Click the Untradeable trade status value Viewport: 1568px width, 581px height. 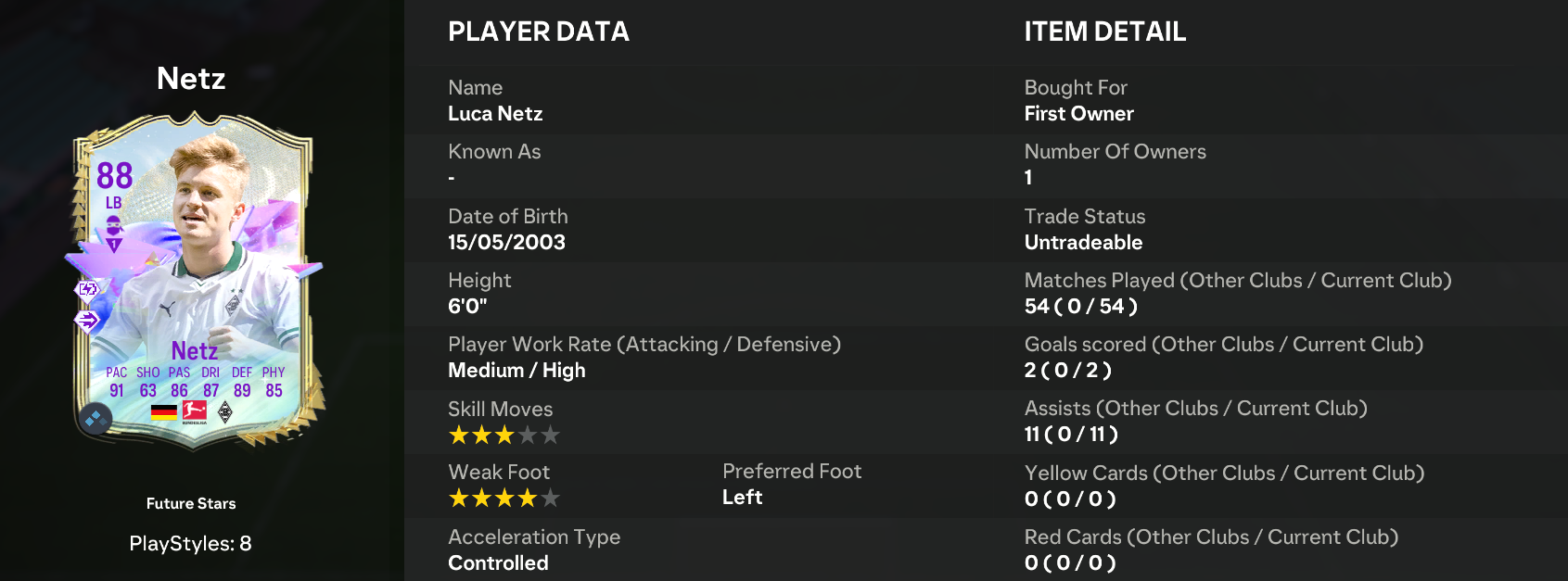coord(1083,242)
